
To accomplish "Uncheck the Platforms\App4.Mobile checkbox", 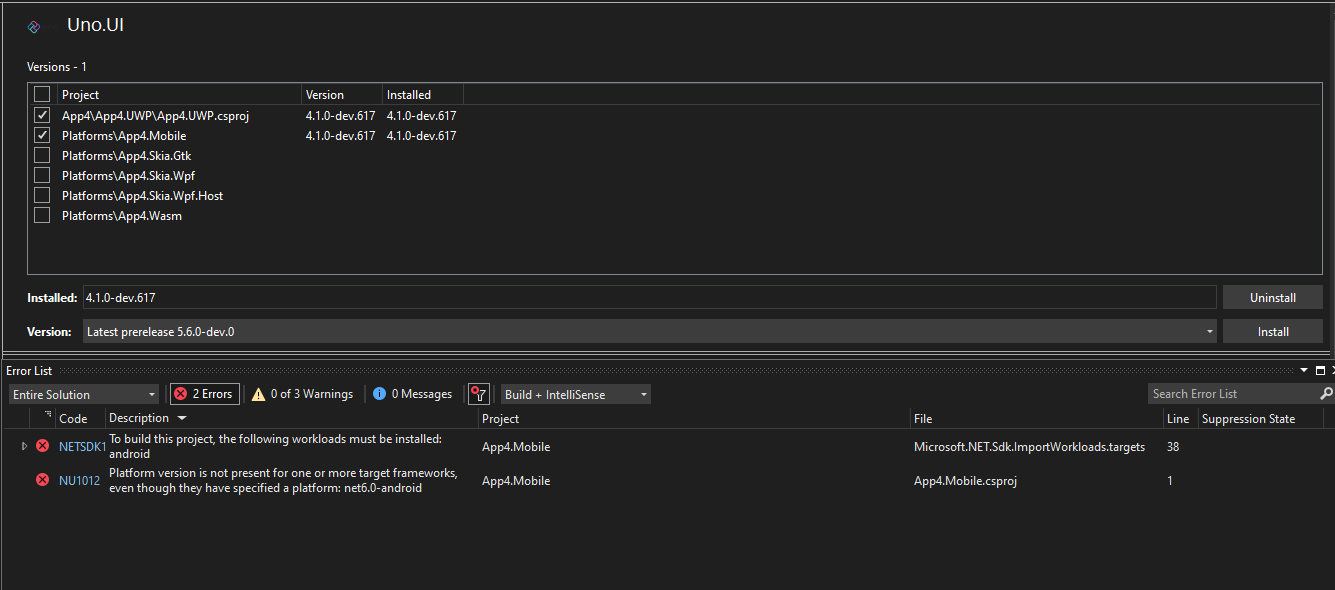I will point(42,136).
